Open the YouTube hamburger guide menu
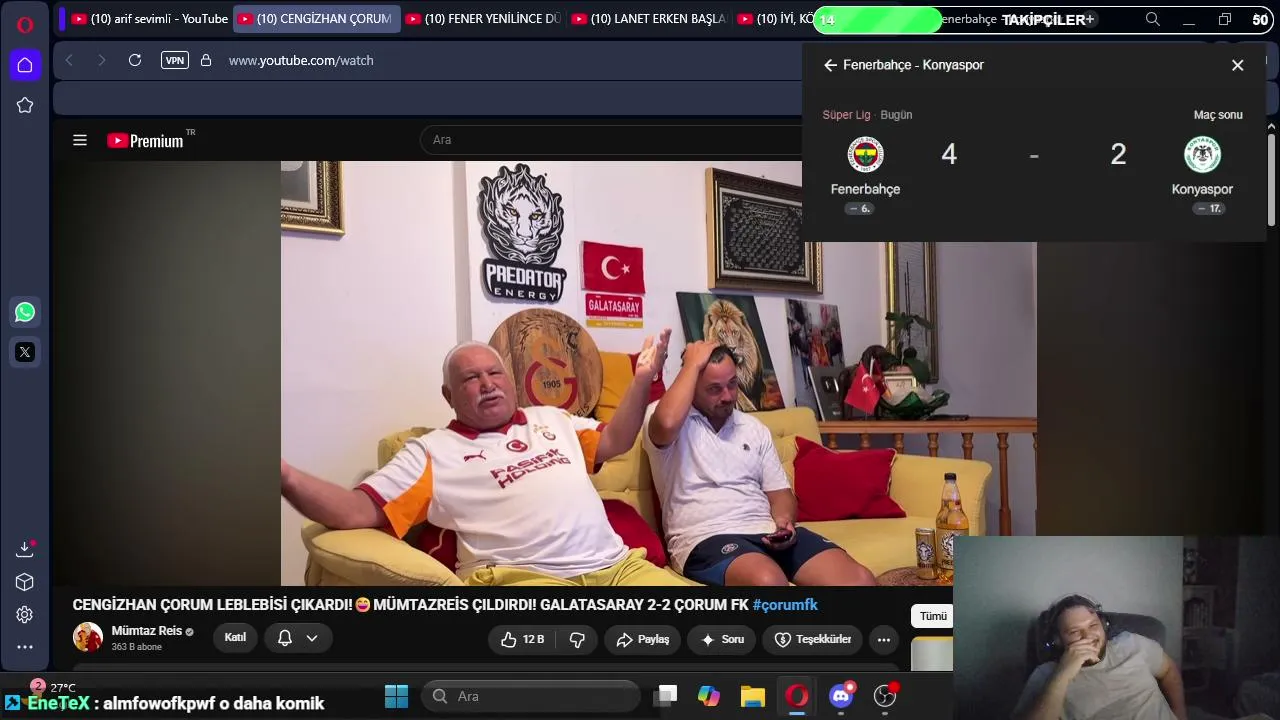 click(x=80, y=140)
